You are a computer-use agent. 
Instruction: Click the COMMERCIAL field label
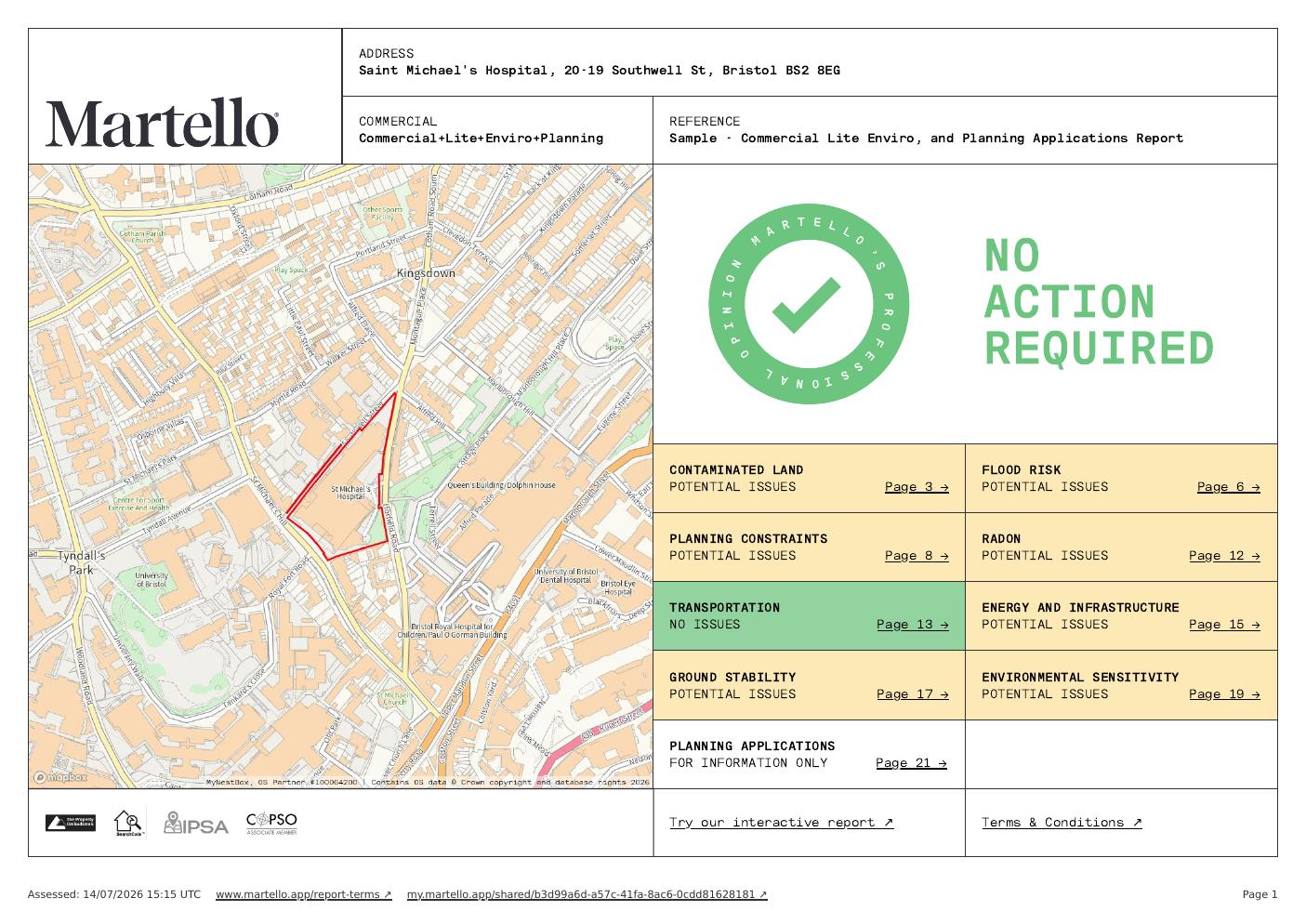[x=398, y=121]
